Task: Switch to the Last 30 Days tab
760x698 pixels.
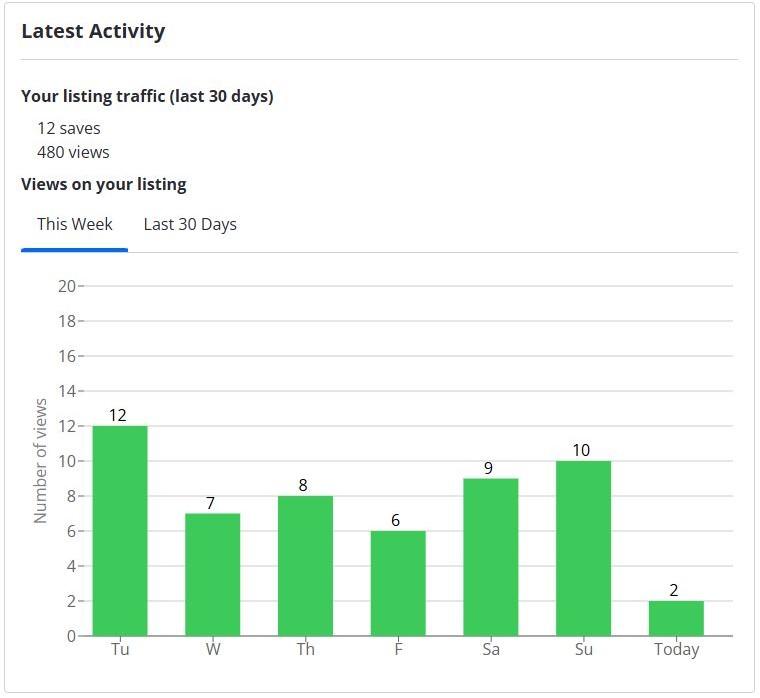Action: click(190, 224)
